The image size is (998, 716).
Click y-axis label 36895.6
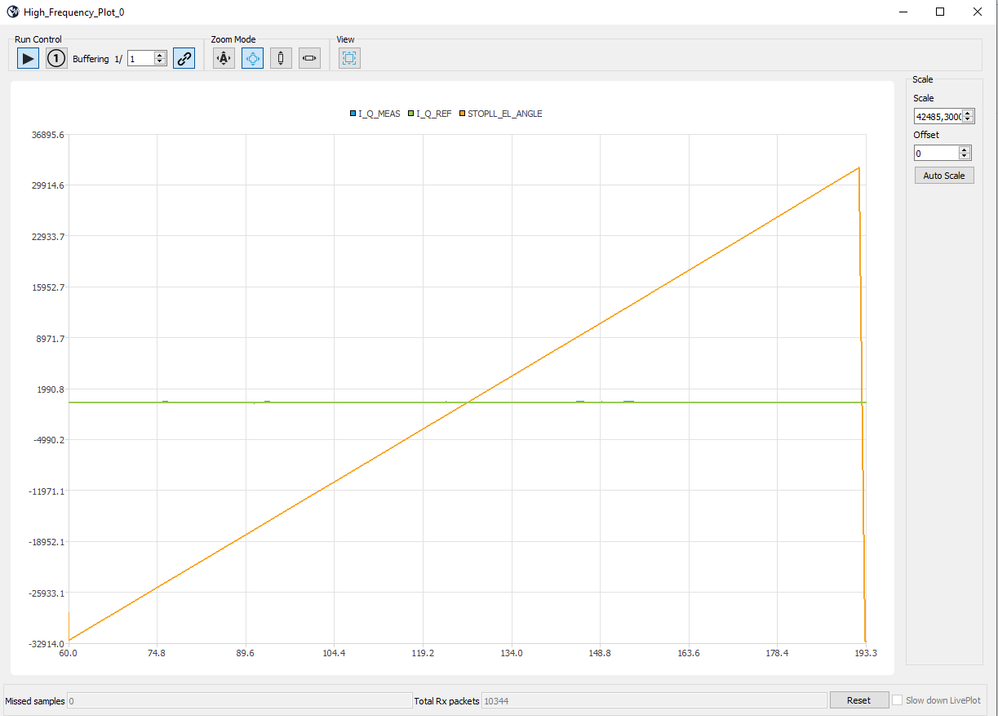click(48, 135)
